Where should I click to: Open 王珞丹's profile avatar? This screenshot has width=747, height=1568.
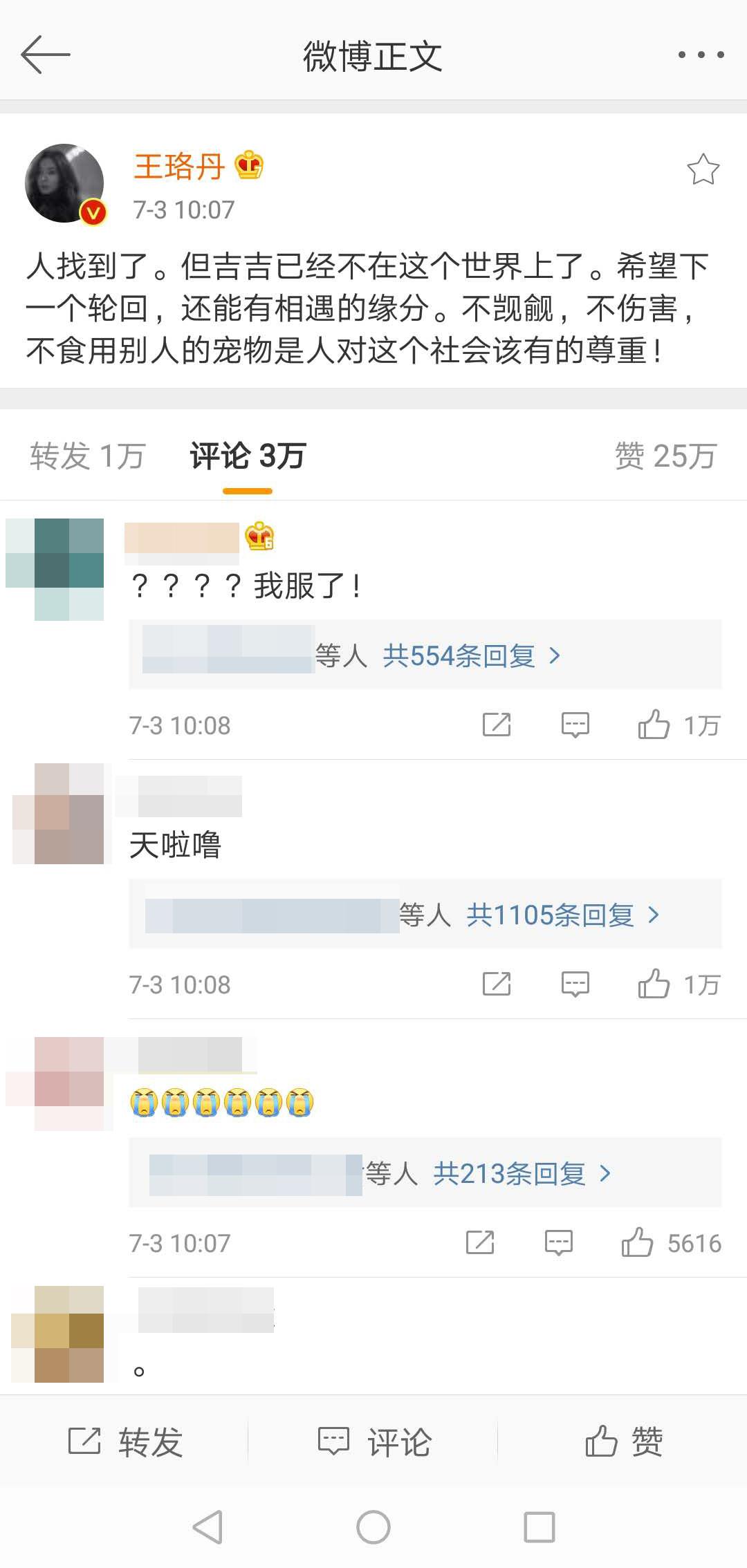tap(65, 183)
